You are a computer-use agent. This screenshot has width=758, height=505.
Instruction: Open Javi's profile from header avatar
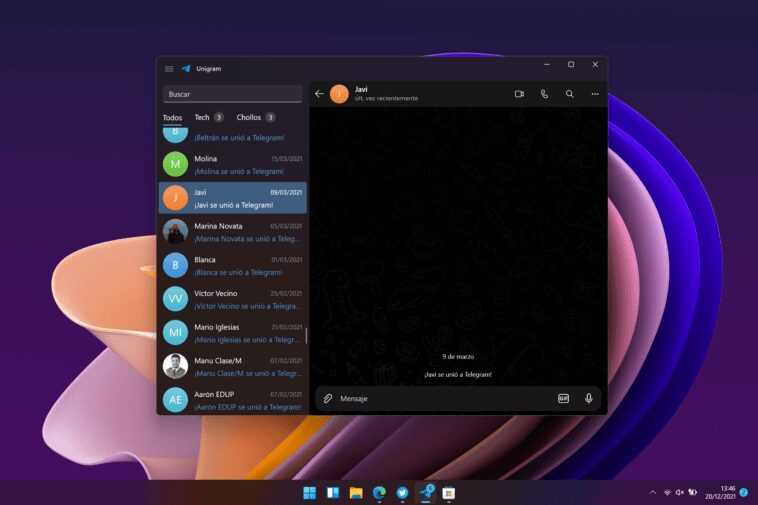339,94
